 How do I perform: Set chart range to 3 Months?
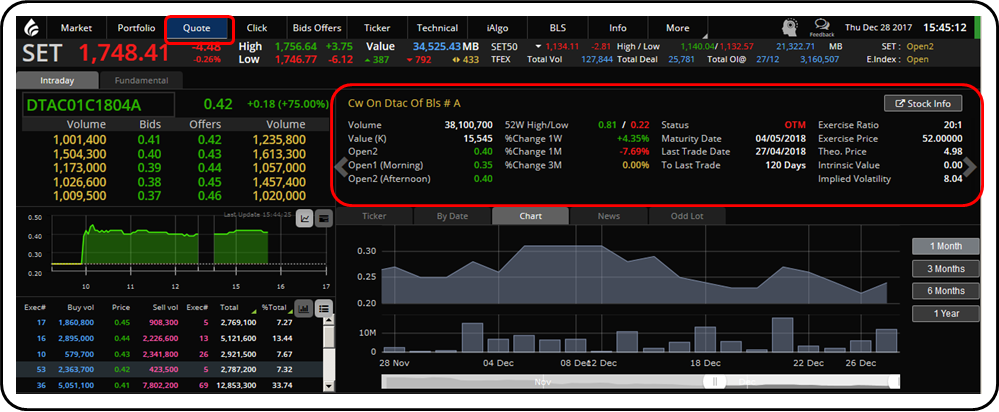click(x=945, y=269)
